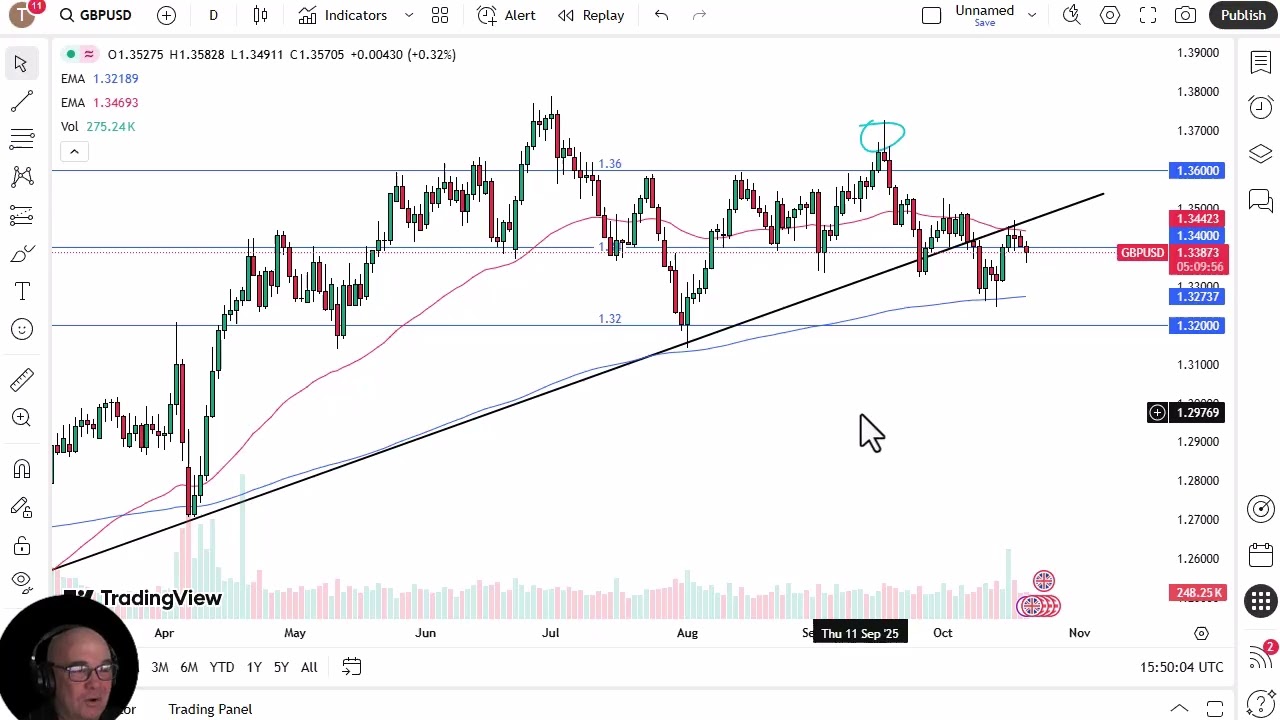Expand the dropdown arrow beside Indicators
1280x720 pixels.
pos(409,15)
